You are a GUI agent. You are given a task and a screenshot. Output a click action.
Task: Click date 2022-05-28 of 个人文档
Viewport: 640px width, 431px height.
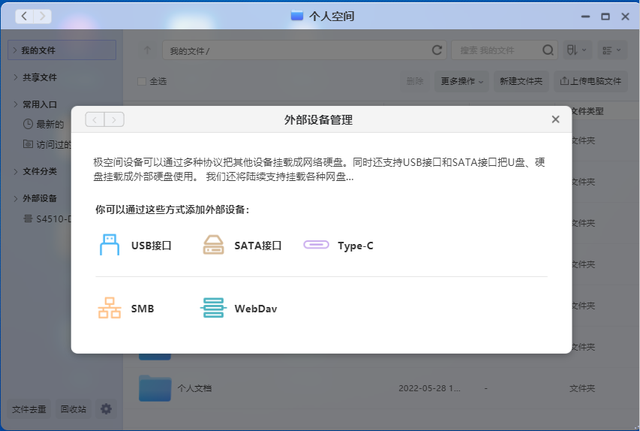click(x=429, y=388)
